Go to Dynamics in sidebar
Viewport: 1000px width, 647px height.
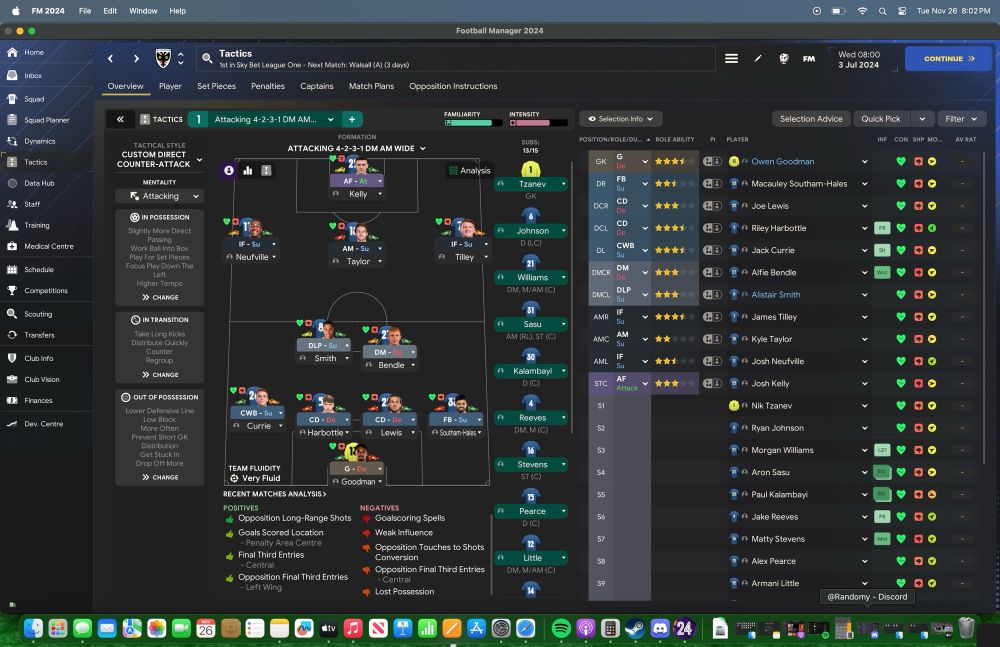point(40,141)
